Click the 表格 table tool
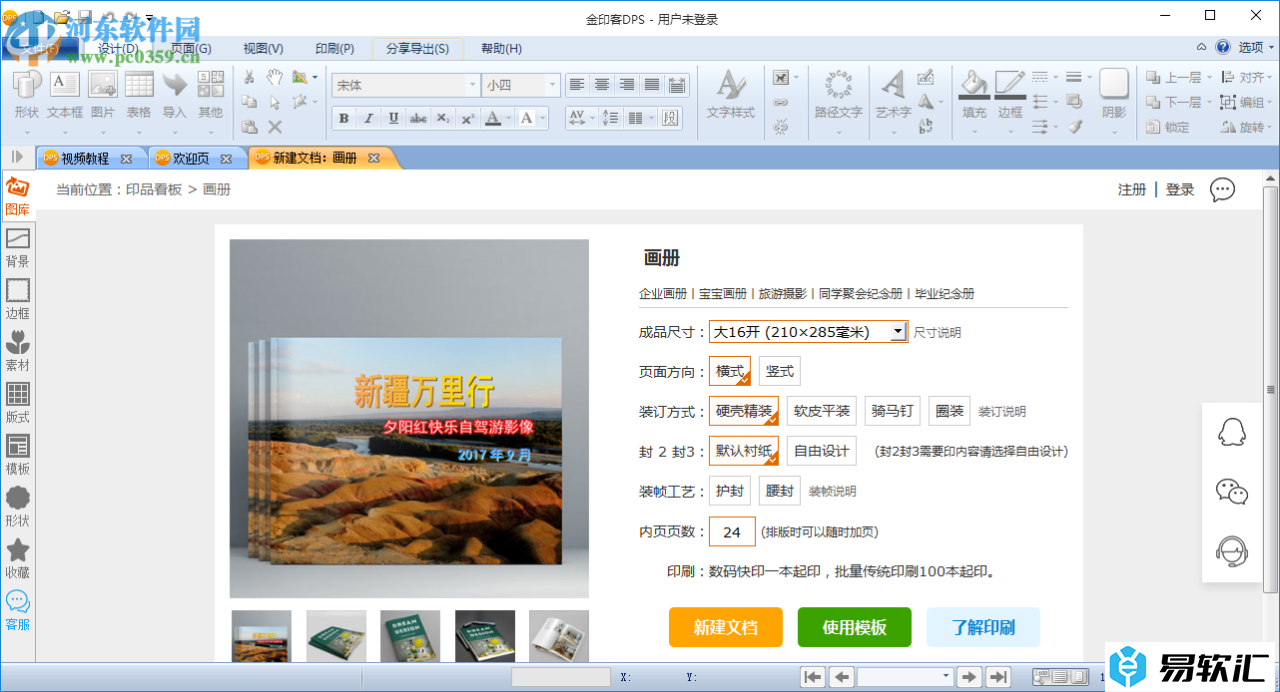 (139, 95)
